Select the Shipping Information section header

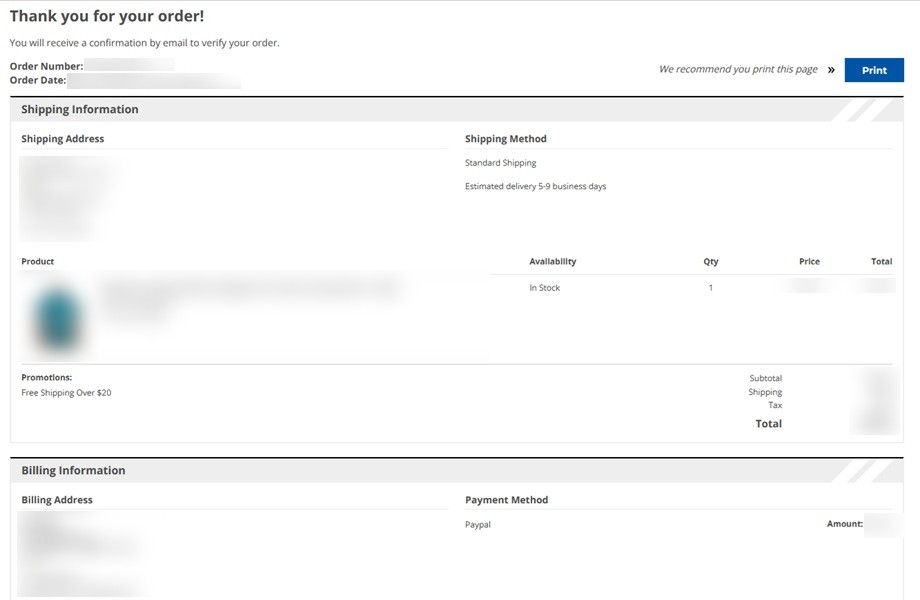(x=80, y=110)
